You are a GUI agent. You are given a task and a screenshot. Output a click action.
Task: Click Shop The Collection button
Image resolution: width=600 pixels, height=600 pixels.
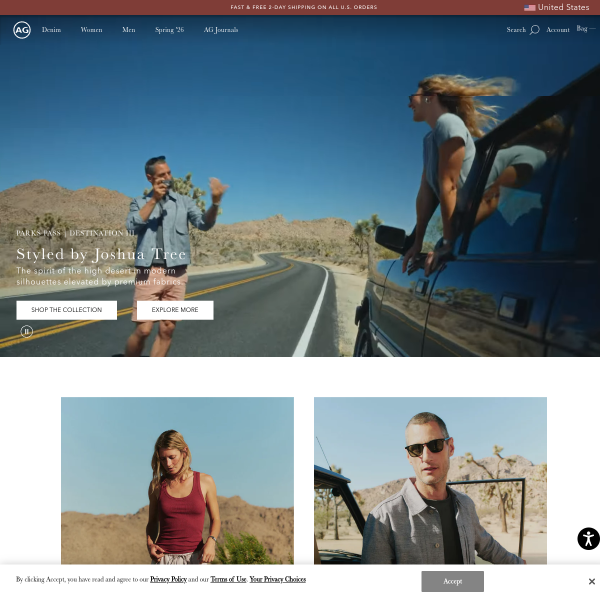pyautogui.click(x=67, y=310)
